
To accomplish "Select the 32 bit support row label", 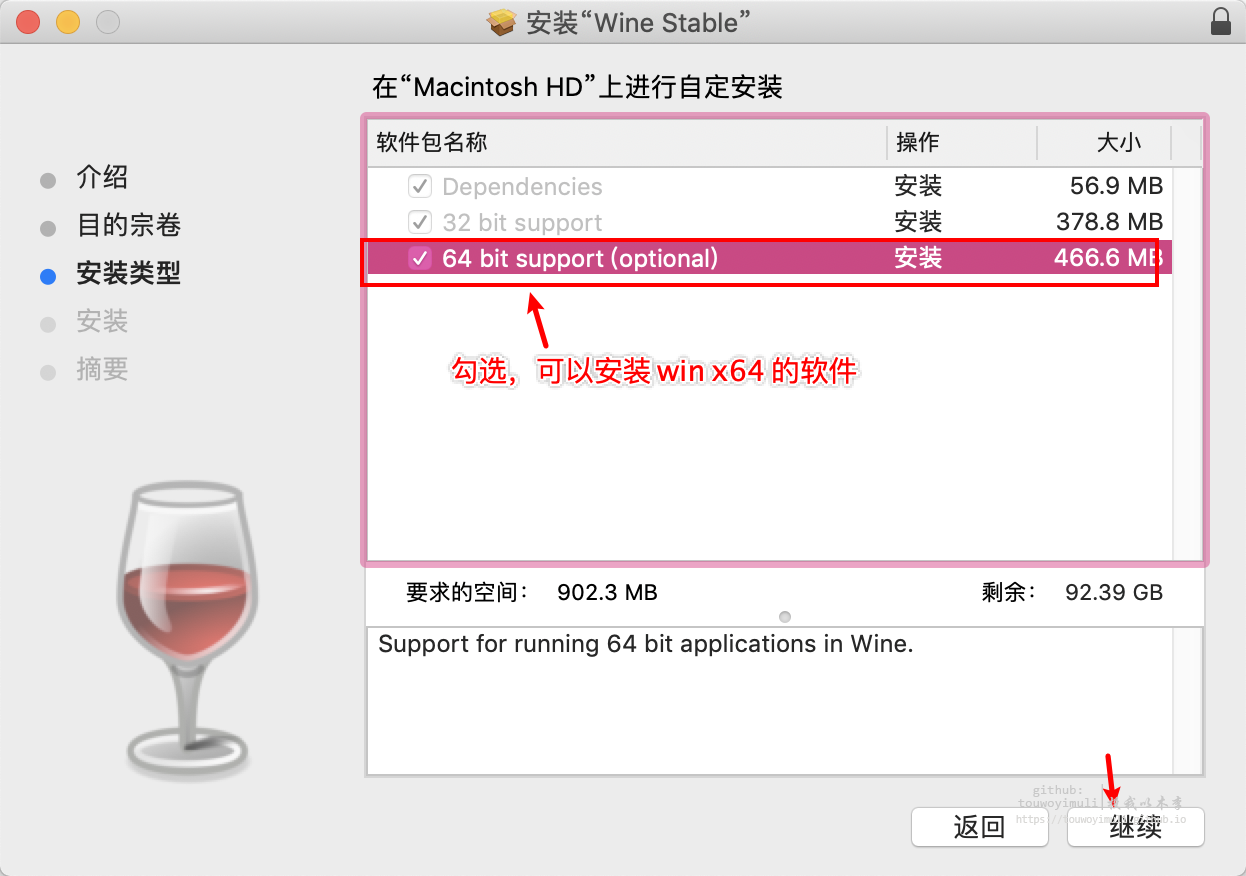I will 522,222.
